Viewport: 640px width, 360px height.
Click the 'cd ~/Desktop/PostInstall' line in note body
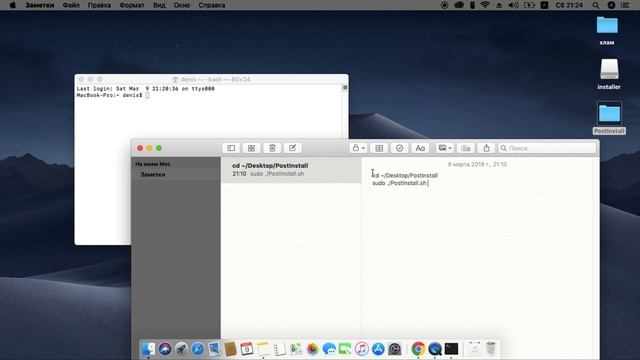pyautogui.click(x=405, y=176)
